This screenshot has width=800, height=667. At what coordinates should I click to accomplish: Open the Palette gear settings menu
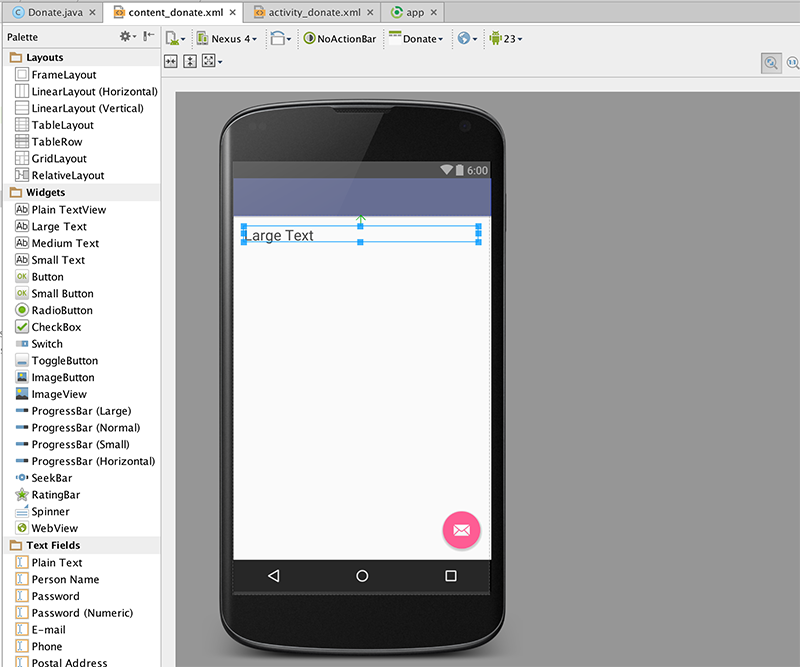click(127, 37)
